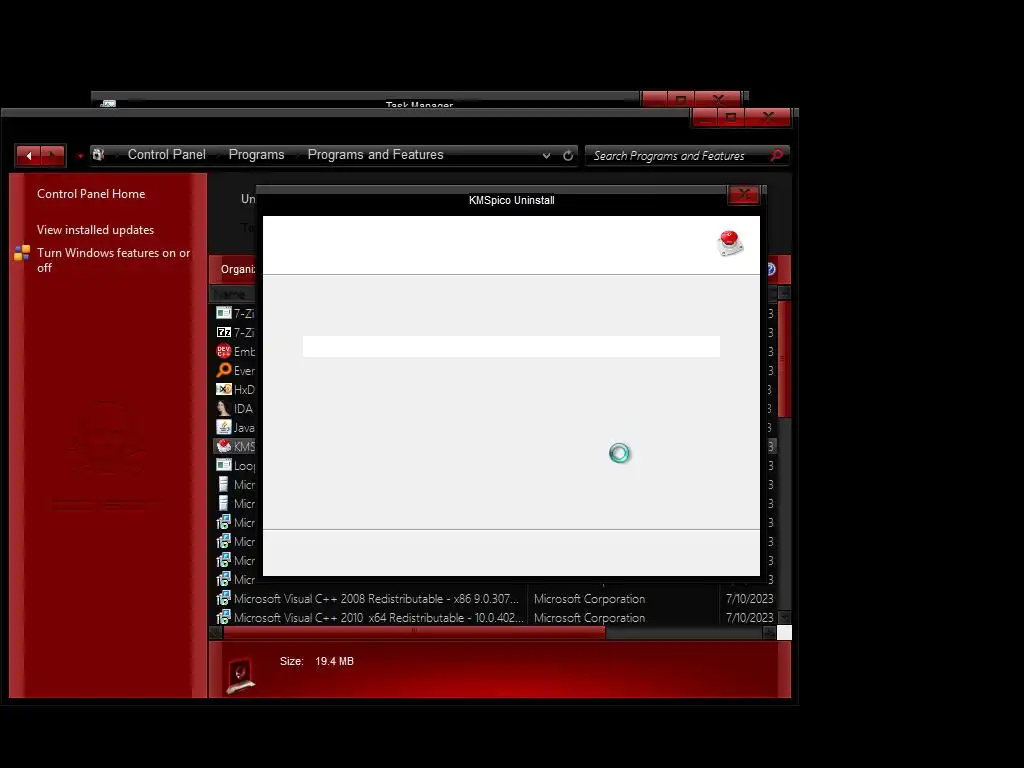The image size is (1024, 768).
Task: Click the icon of Visual C++ 2010 Redistributable row
Action: (223, 617)
